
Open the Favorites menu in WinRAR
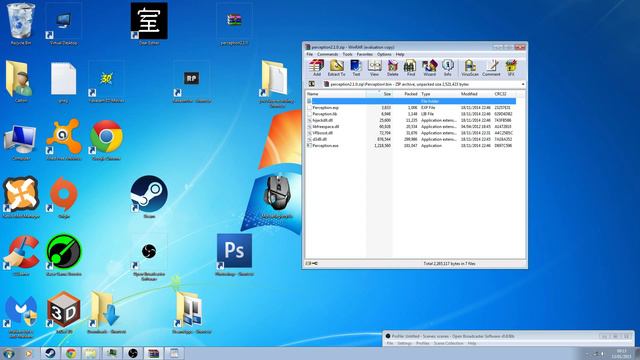click(364, 54)
